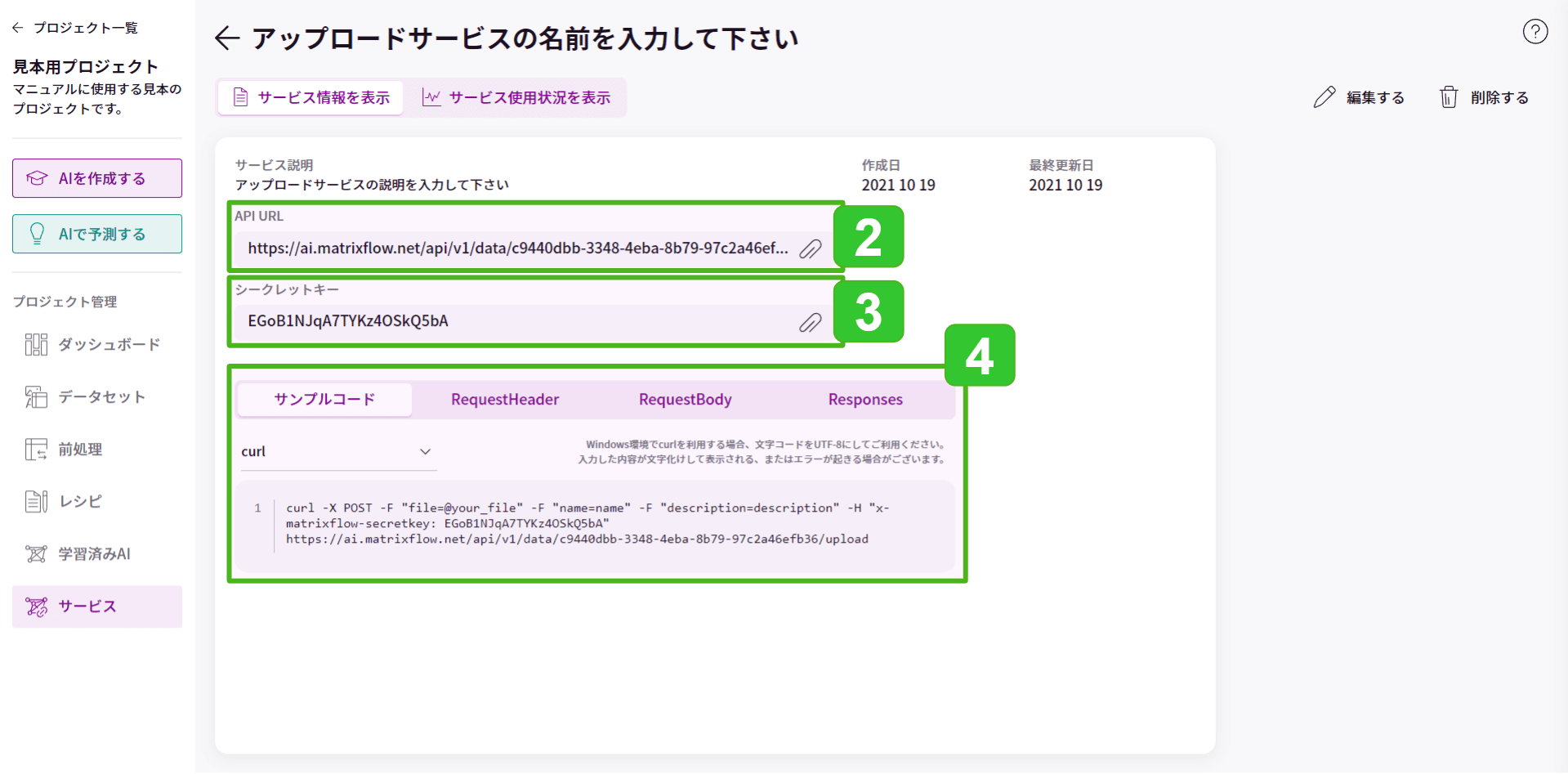The image size is (1568, 774).
Task: Click the lightbulb icon on AIで予測する
Action: (x=37, y=234)
